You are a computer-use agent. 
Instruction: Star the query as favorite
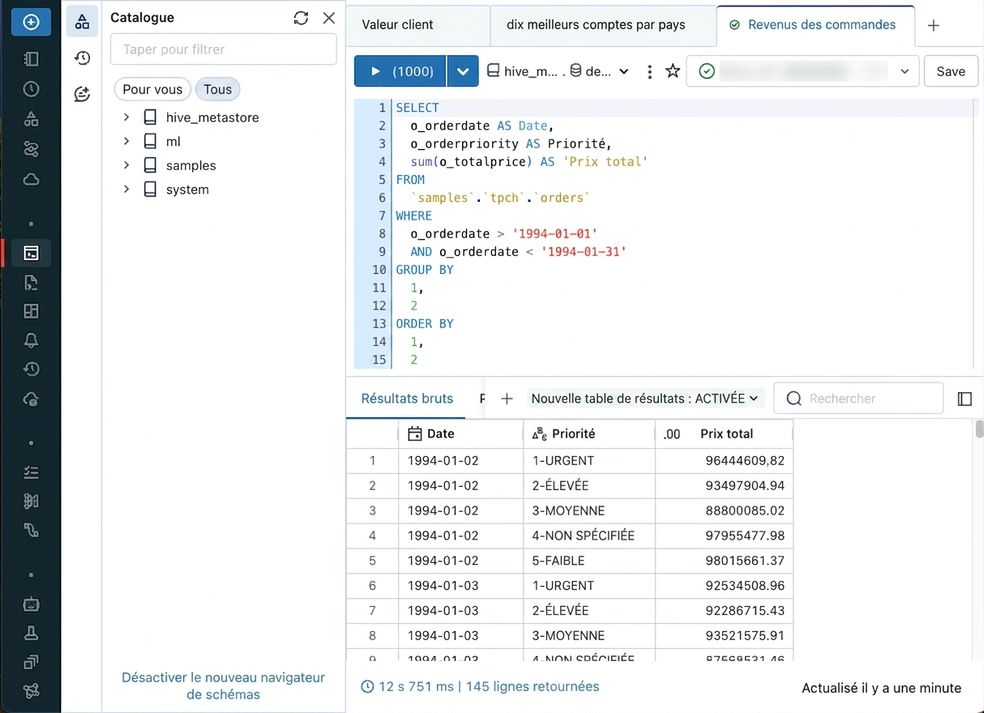(x=673, y=71)
